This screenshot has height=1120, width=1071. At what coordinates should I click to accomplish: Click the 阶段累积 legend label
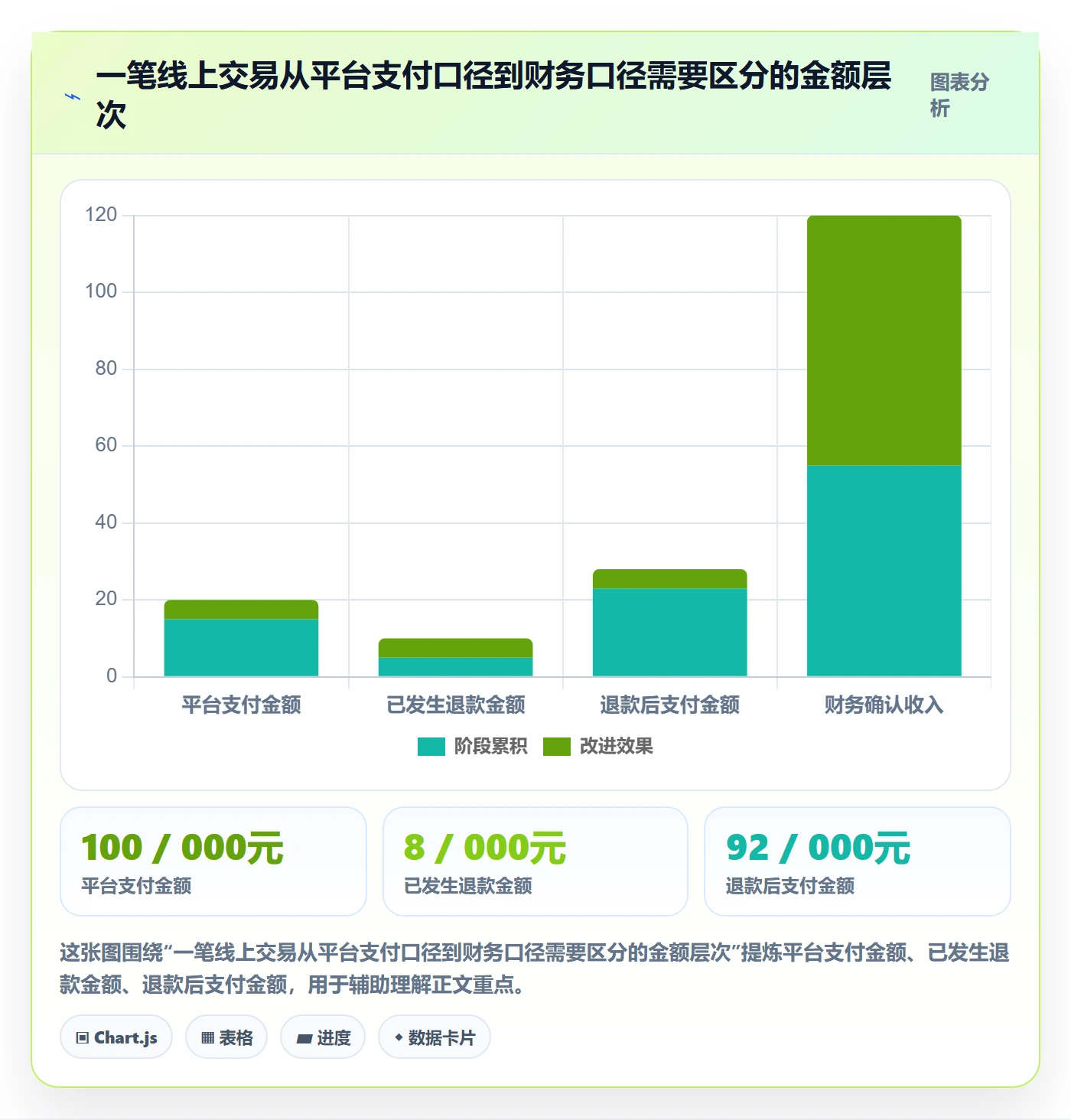[490, 747]
